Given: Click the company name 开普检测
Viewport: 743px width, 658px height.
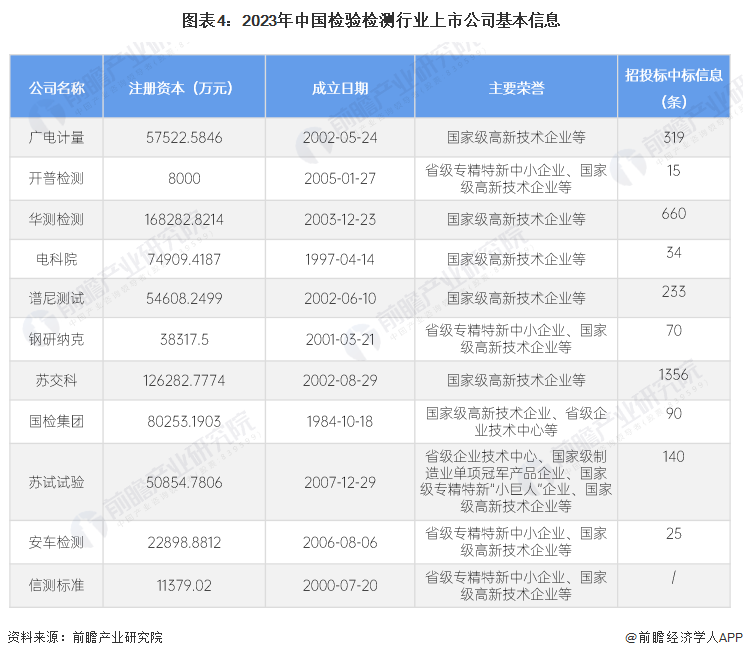Looking at the screenshot, I should (x=56, y=178).
